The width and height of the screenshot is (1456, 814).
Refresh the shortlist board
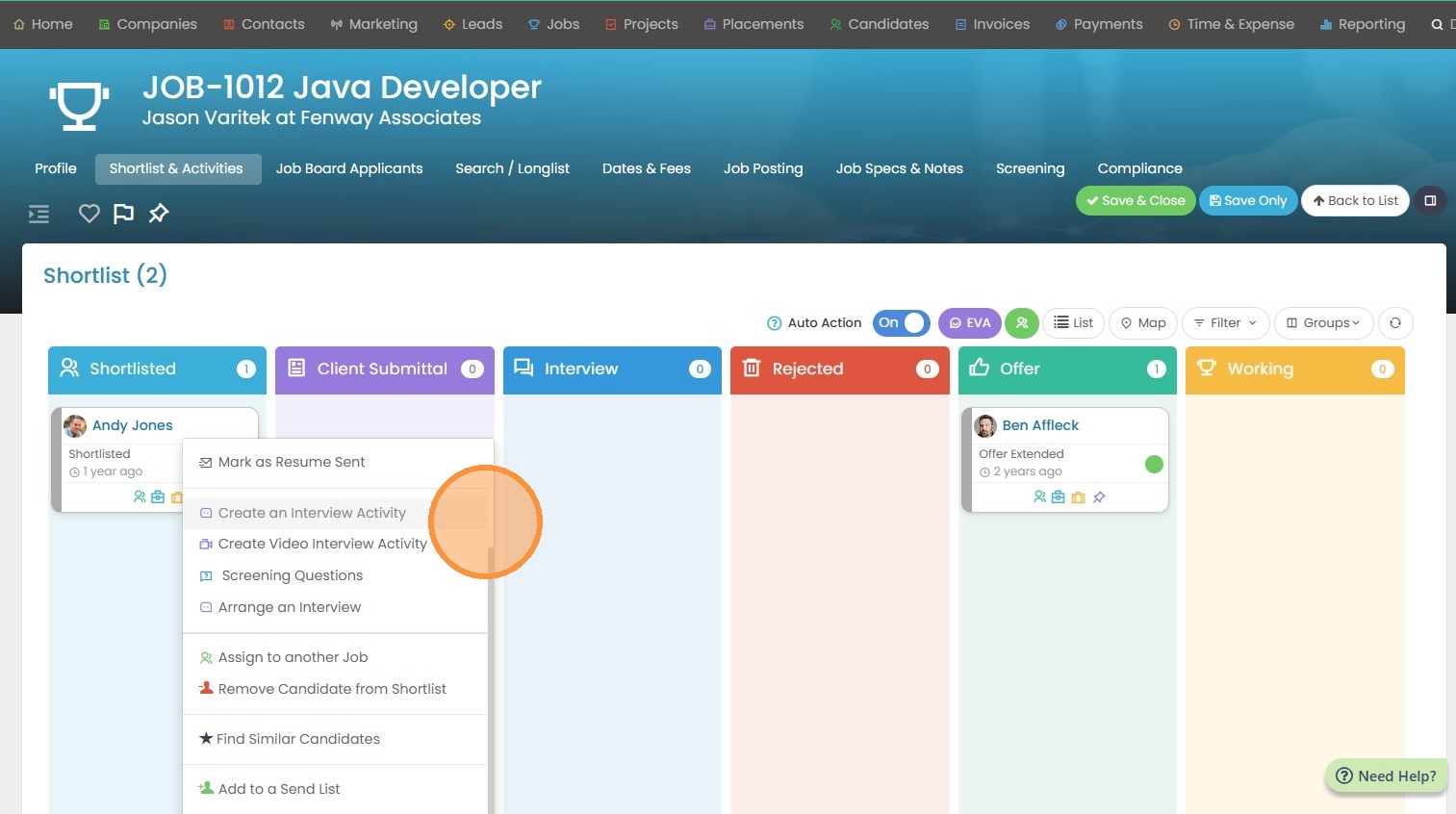(x=1395, y=323)
